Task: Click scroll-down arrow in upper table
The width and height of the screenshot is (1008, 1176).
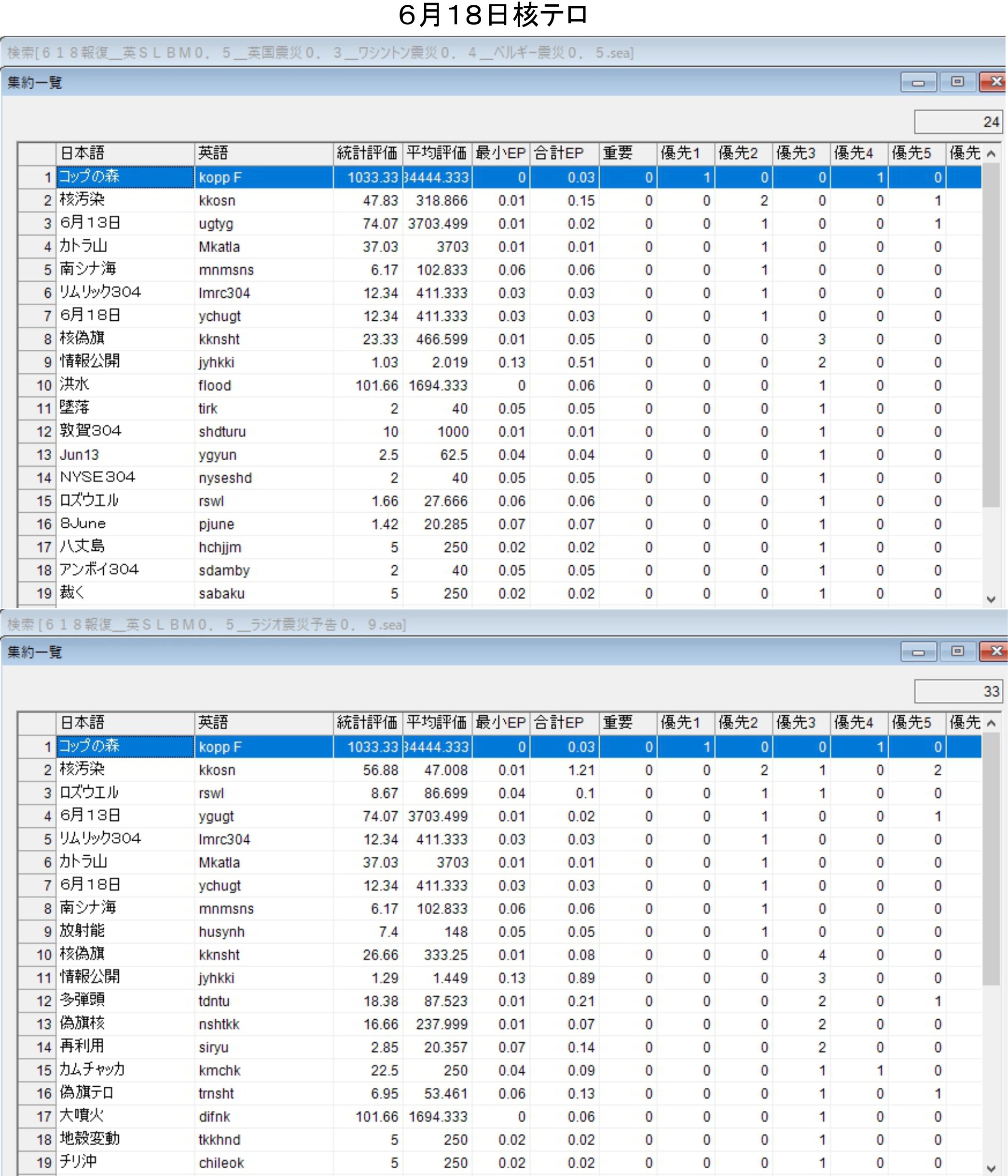Action: click(991, 599)
